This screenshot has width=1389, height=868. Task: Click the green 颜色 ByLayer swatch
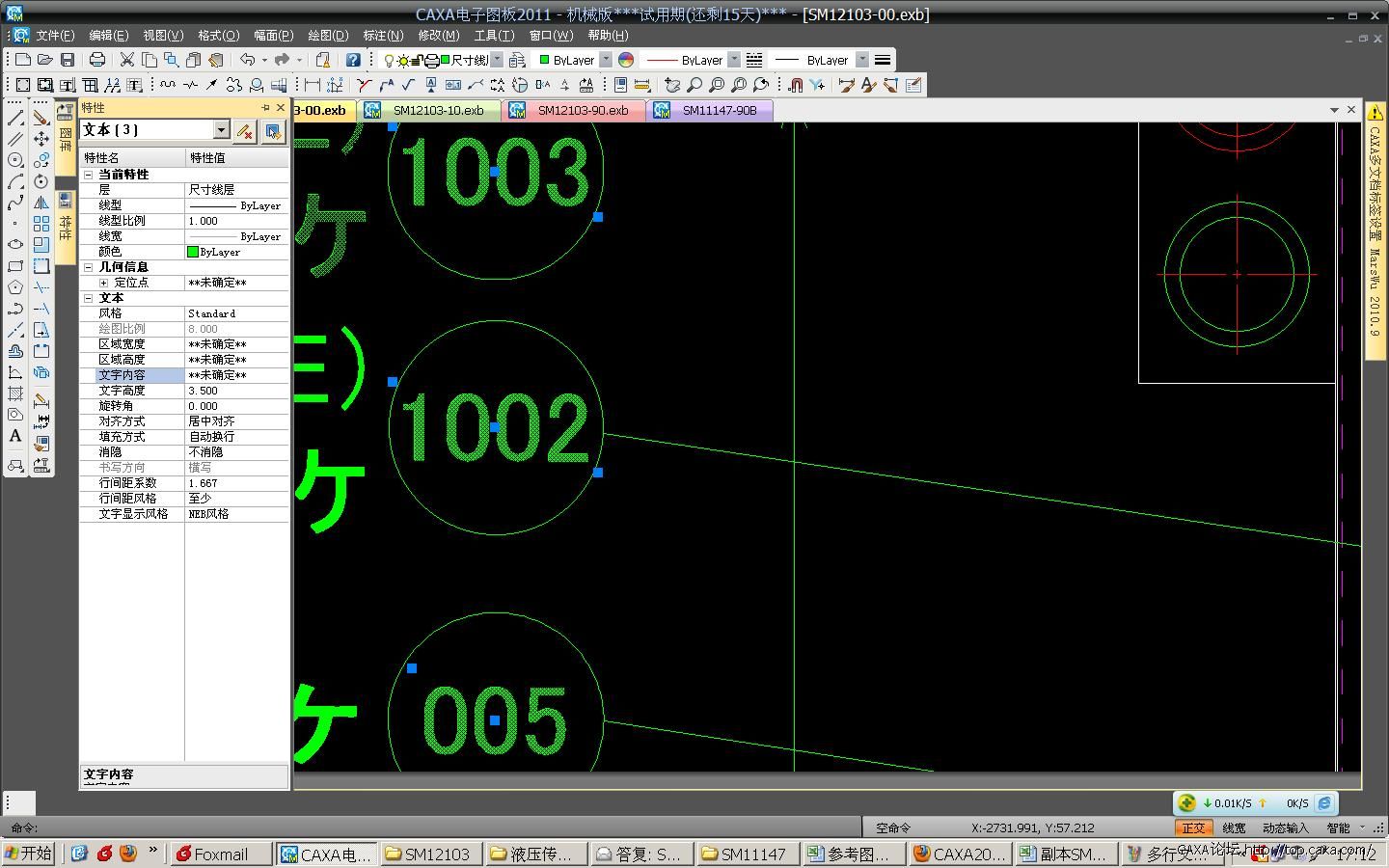tap(193, 252)
